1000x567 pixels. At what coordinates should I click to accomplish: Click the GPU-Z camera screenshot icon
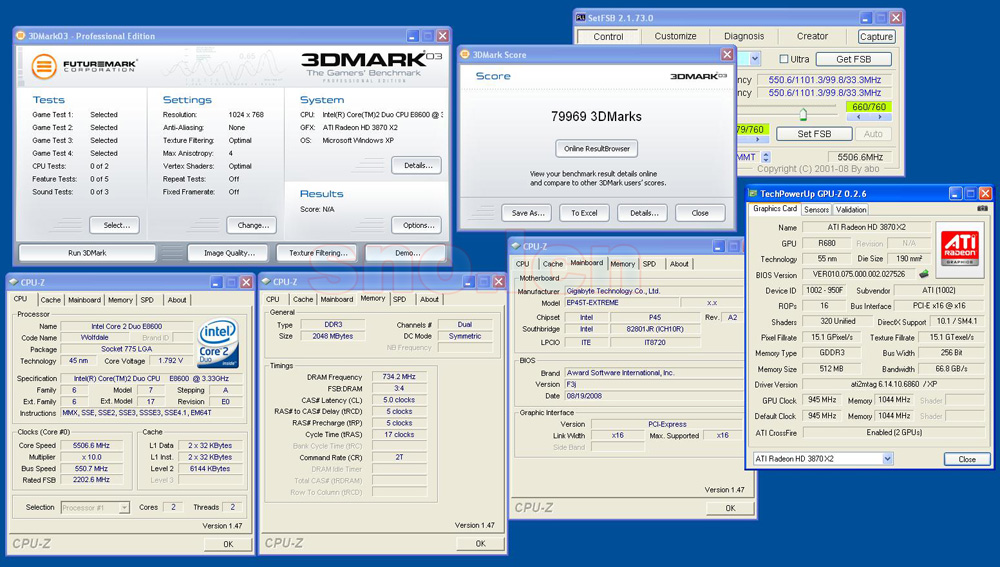tap(982, 208)
